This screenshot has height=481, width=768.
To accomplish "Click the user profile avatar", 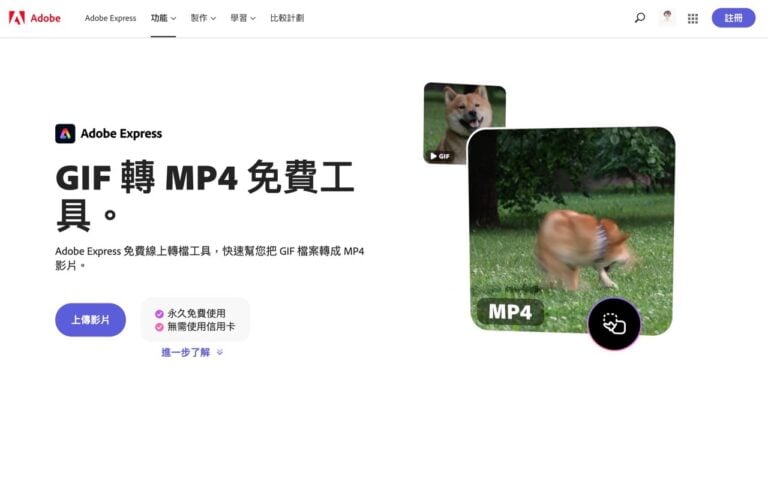I will click(667, 18).
